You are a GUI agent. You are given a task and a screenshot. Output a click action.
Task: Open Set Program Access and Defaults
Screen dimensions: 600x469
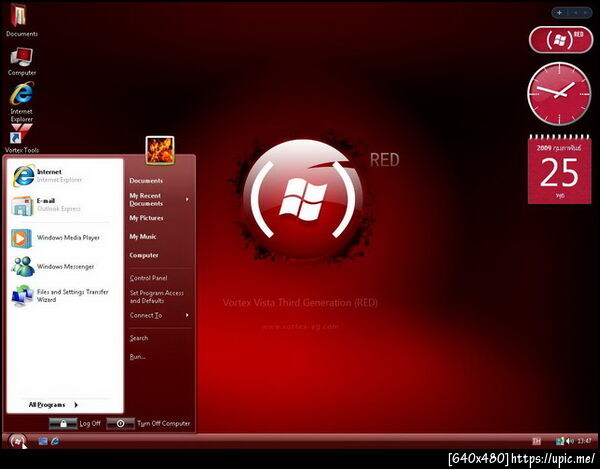[157, 297]
